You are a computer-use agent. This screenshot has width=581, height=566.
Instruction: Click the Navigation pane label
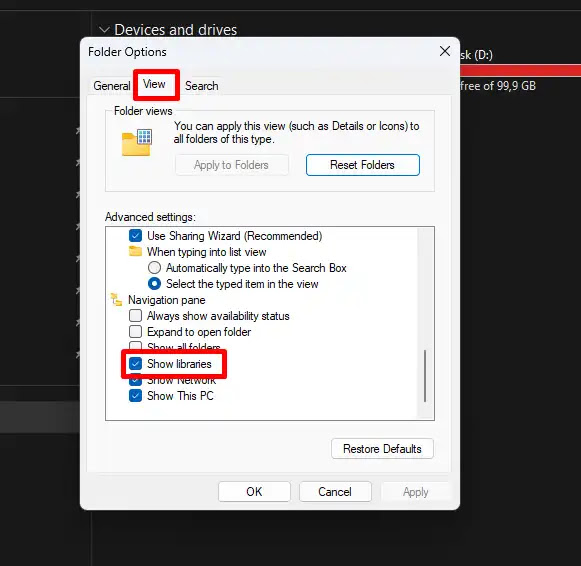tap(167, 300)
